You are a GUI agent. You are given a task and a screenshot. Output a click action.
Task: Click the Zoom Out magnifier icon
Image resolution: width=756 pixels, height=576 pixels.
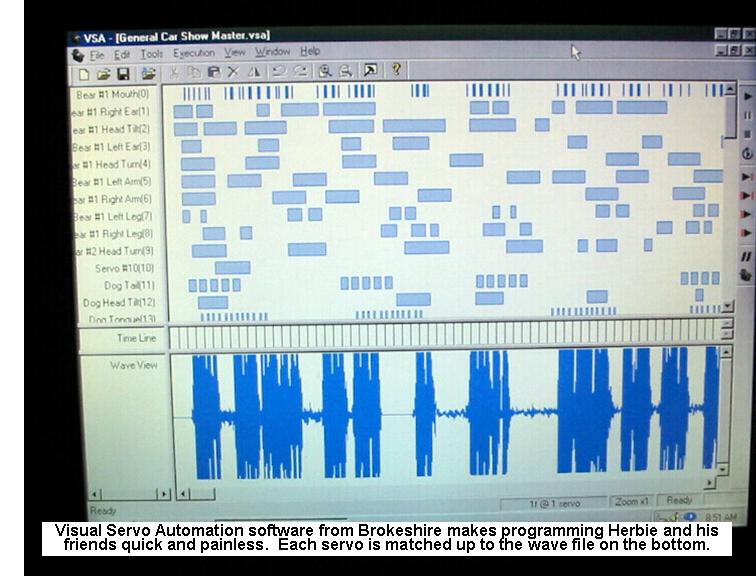click(345, 71)
